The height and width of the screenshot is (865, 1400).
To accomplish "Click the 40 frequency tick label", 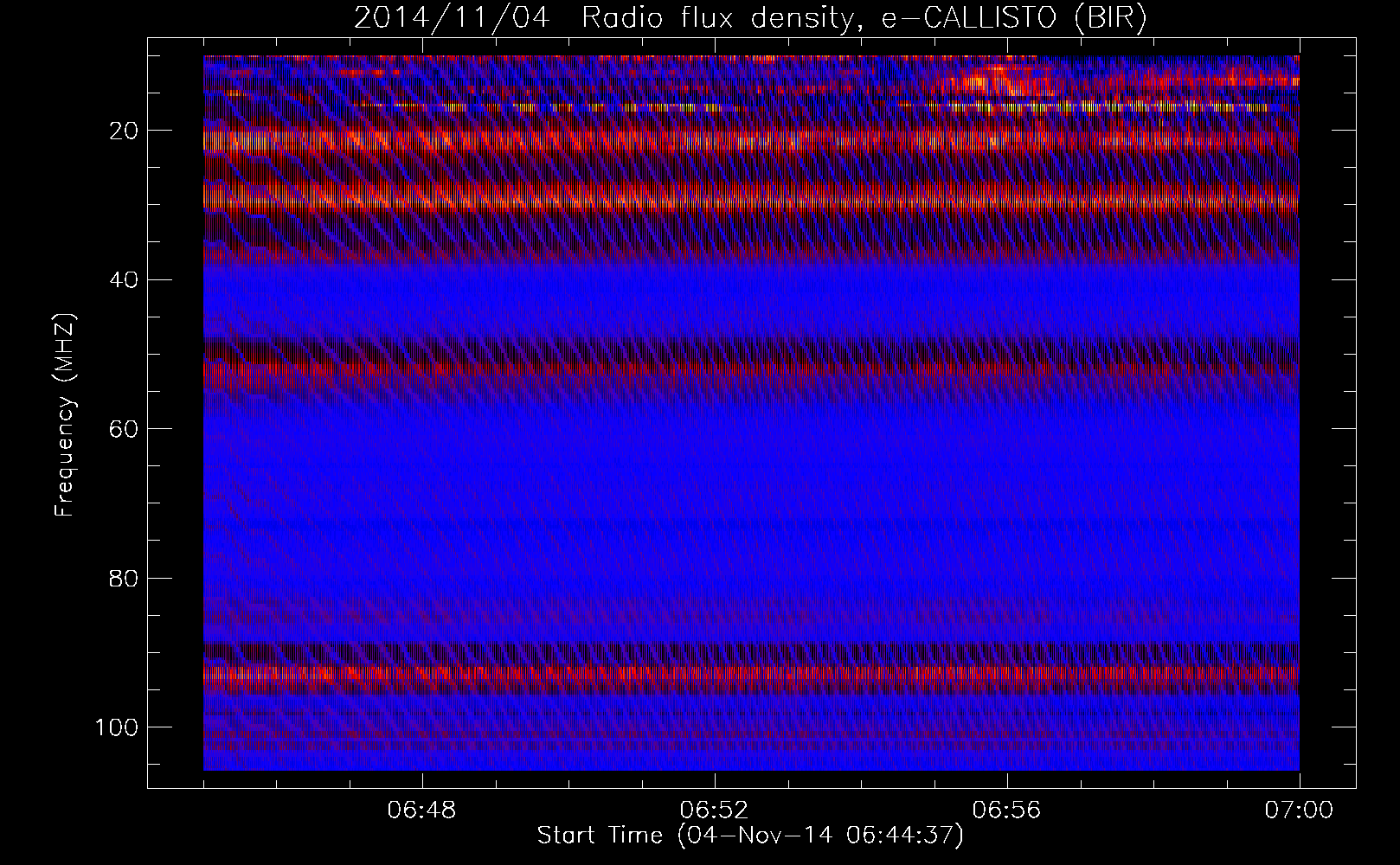I will (125, 279).
